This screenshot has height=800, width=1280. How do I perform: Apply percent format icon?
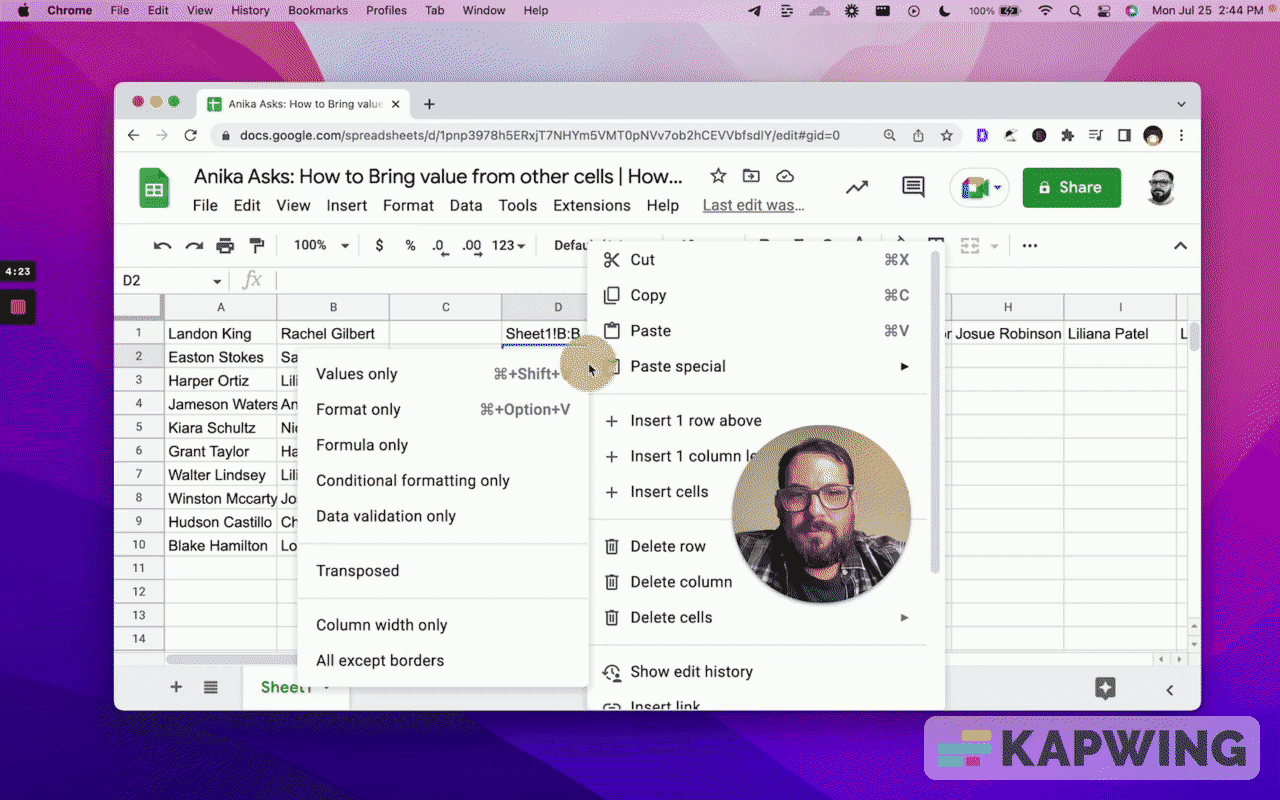coord(410,245)
